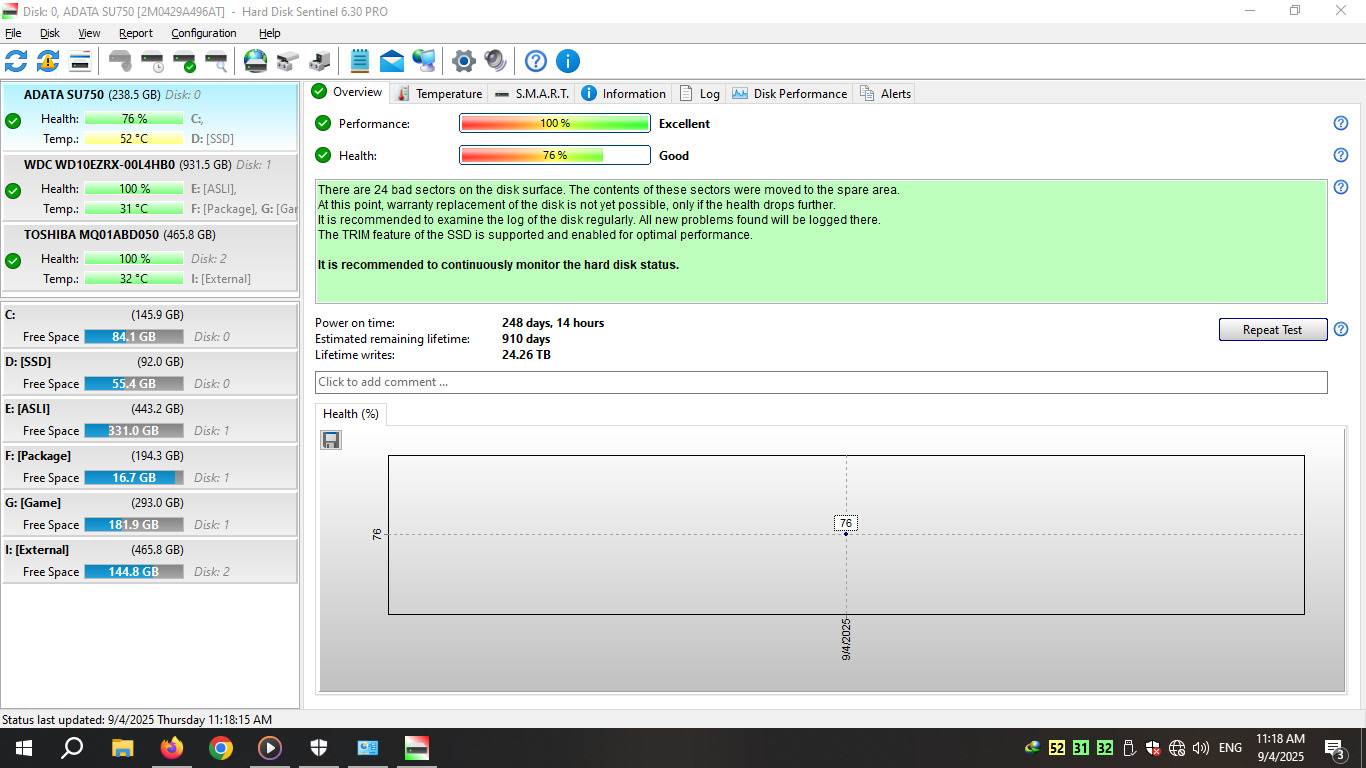Image resolution: width=1366 pixels, height=768 pixels.
Task: Switch to the S.M.A.R.T. tab
Action: pos(533,93)
